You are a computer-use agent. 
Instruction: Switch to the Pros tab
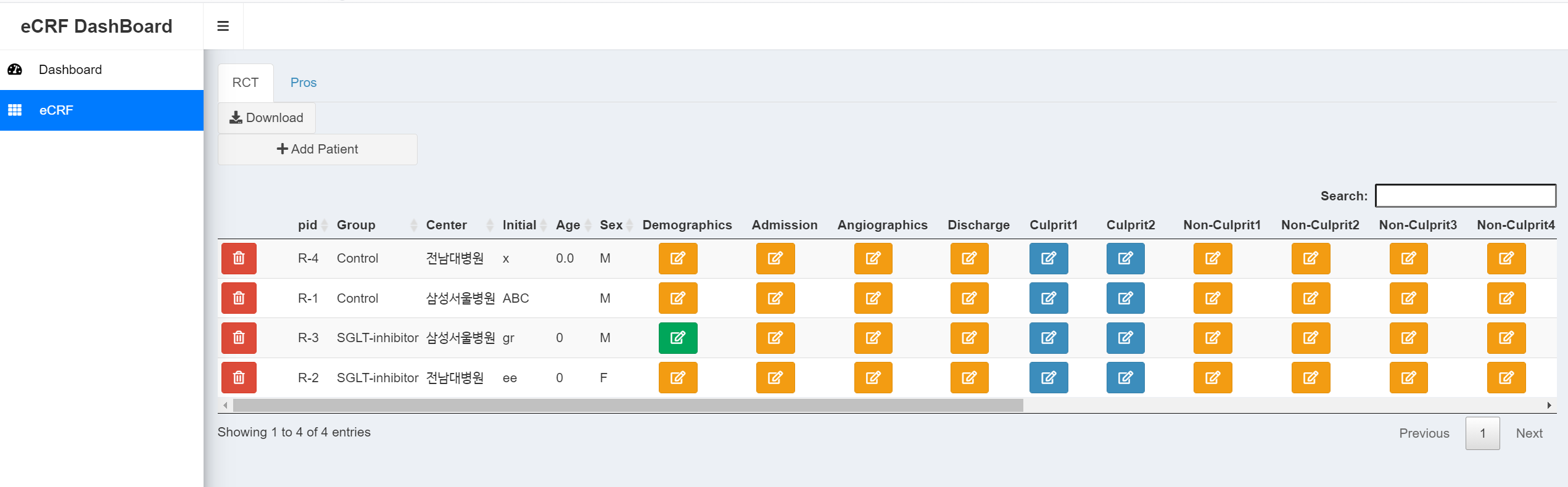pos(303,83)
